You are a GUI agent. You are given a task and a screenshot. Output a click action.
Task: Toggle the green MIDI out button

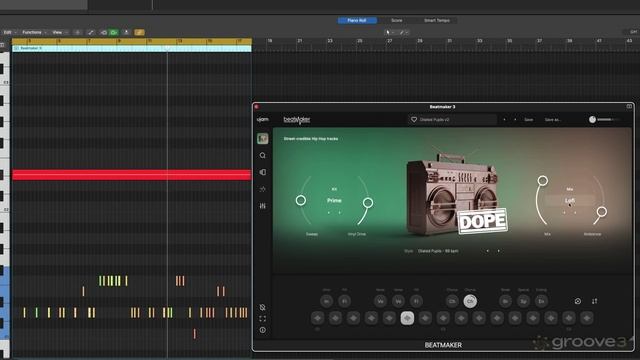(x=114, y=32)
